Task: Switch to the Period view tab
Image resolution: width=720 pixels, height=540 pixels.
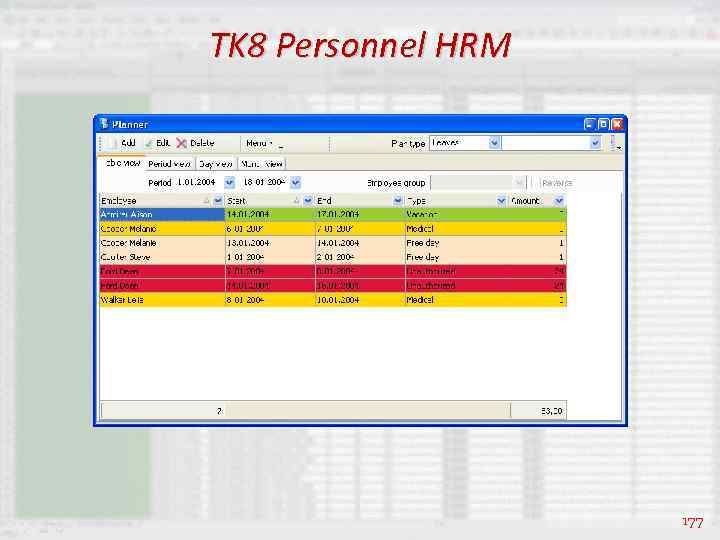Action: 169,164
